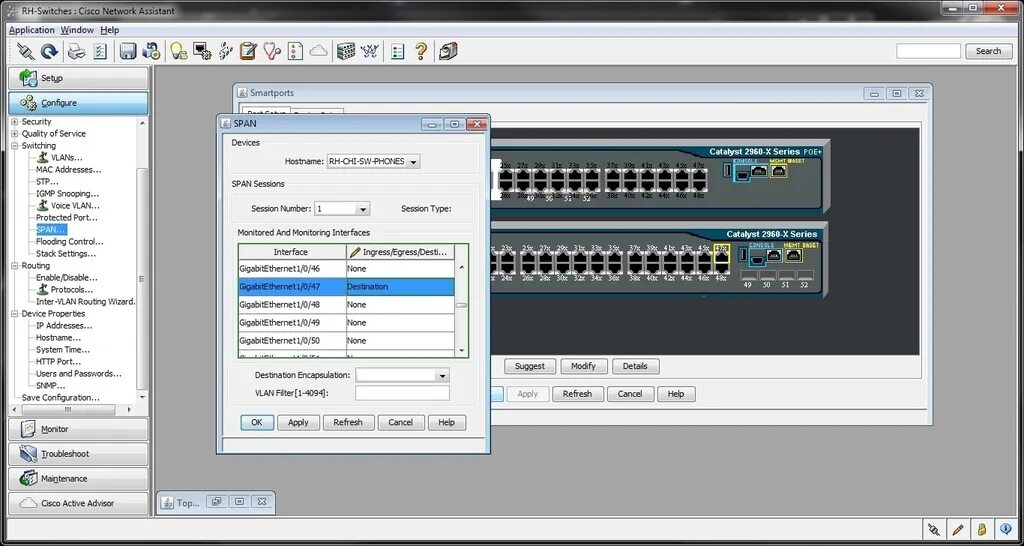This screenshot has width=1024, height=546.
Task: Open the Help menu in menu bar
Action: pos(110,30)
